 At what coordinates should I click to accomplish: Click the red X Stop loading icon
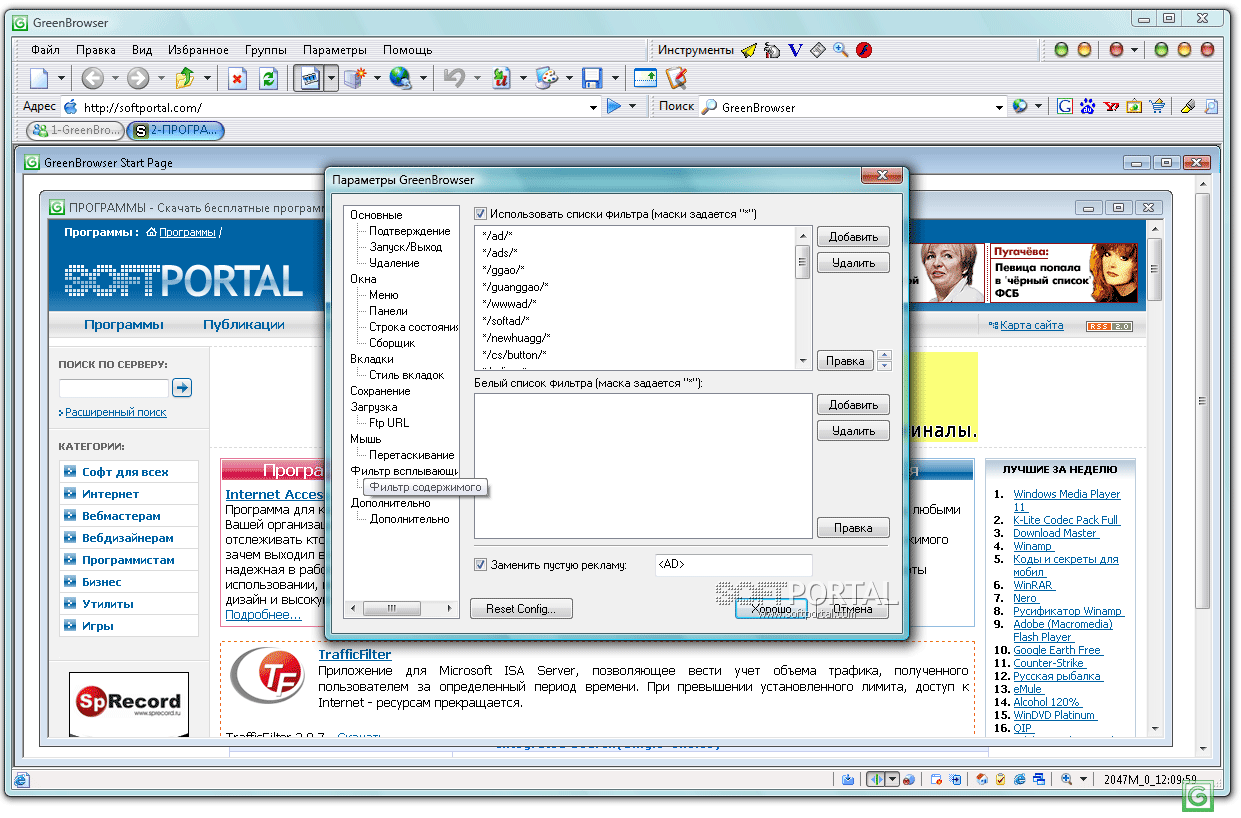point(237,78)
